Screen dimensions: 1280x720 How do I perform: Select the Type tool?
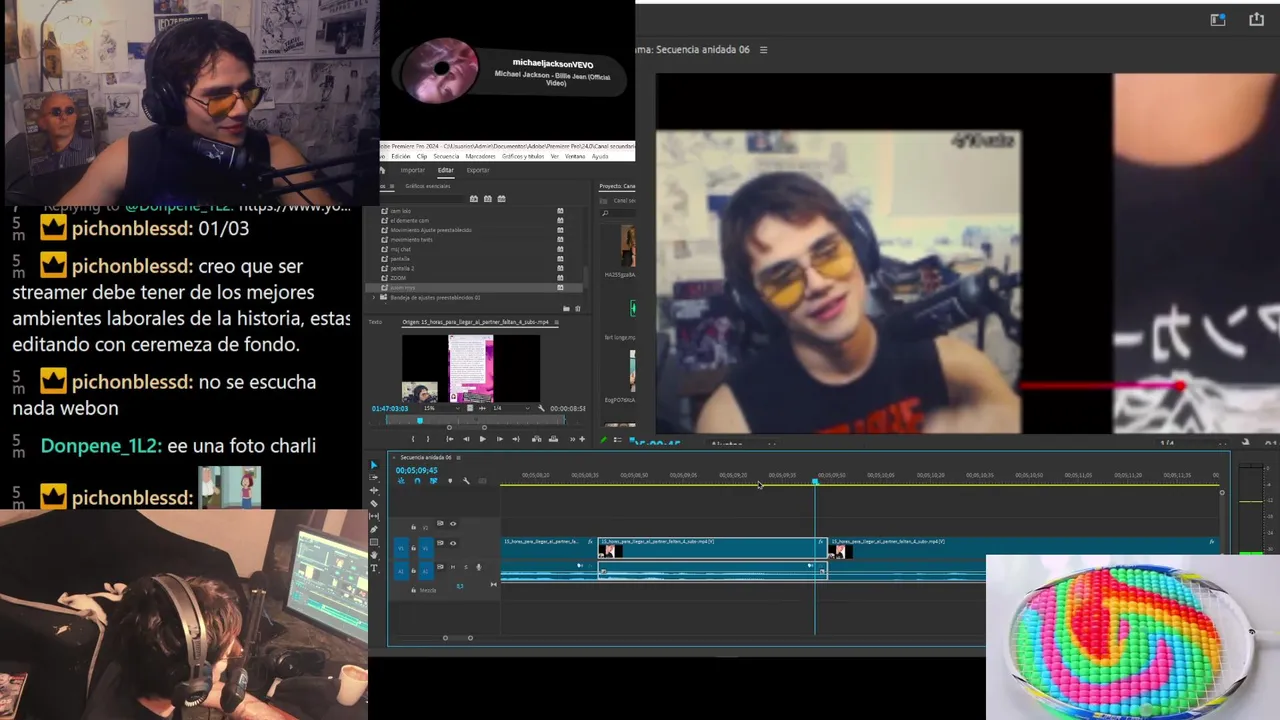374,568
